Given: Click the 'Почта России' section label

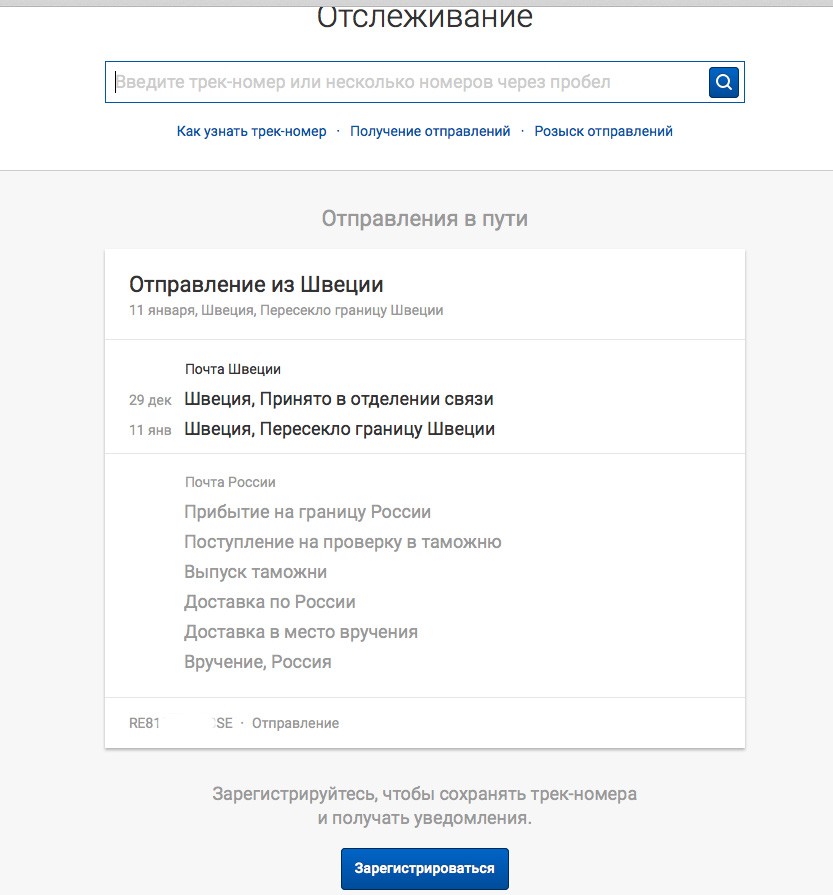Looking at the screenshot, I should point(230,482).
